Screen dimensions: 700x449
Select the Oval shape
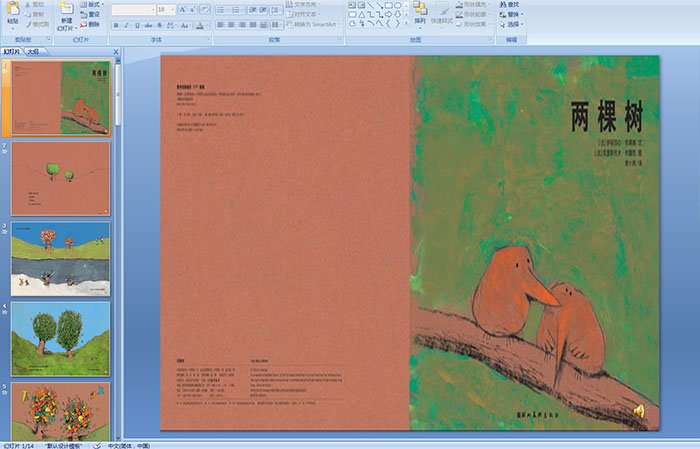(397, 5)
